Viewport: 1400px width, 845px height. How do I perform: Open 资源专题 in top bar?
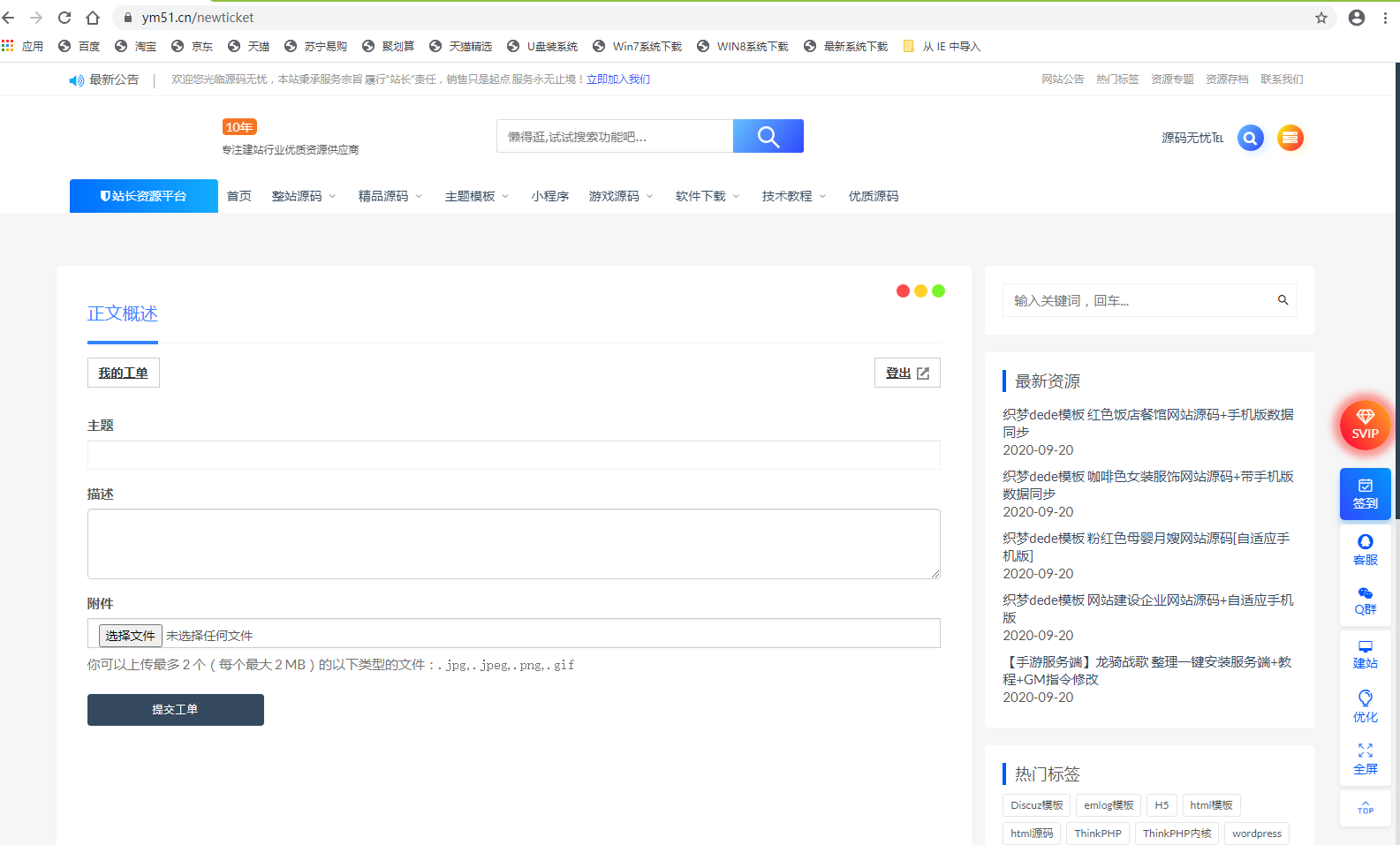pyautogui.click(x=1172, y=79)
